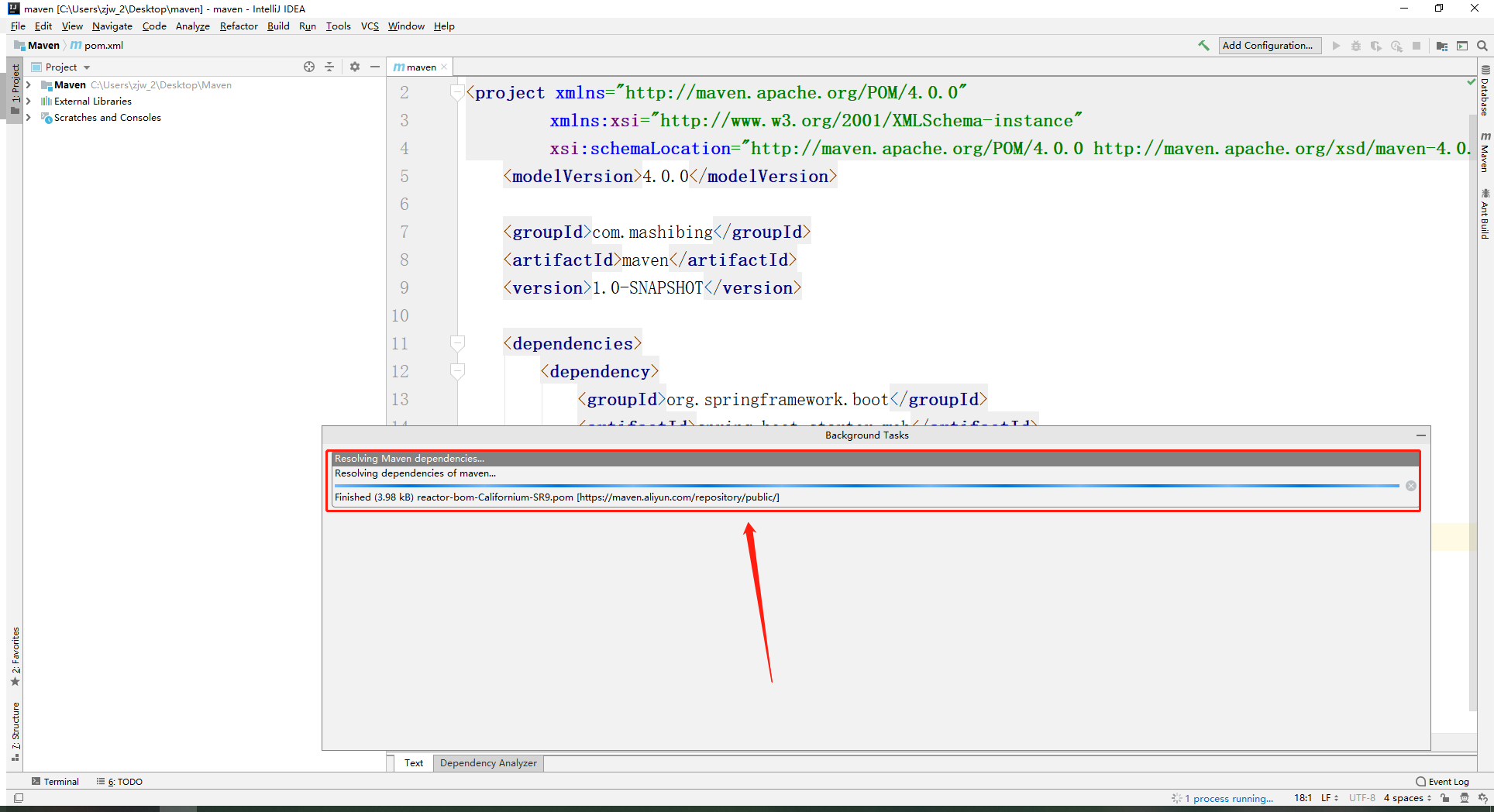Expand the External Libraries node
This screenshot has width=1494, height=812.
[x=29, y=101]
